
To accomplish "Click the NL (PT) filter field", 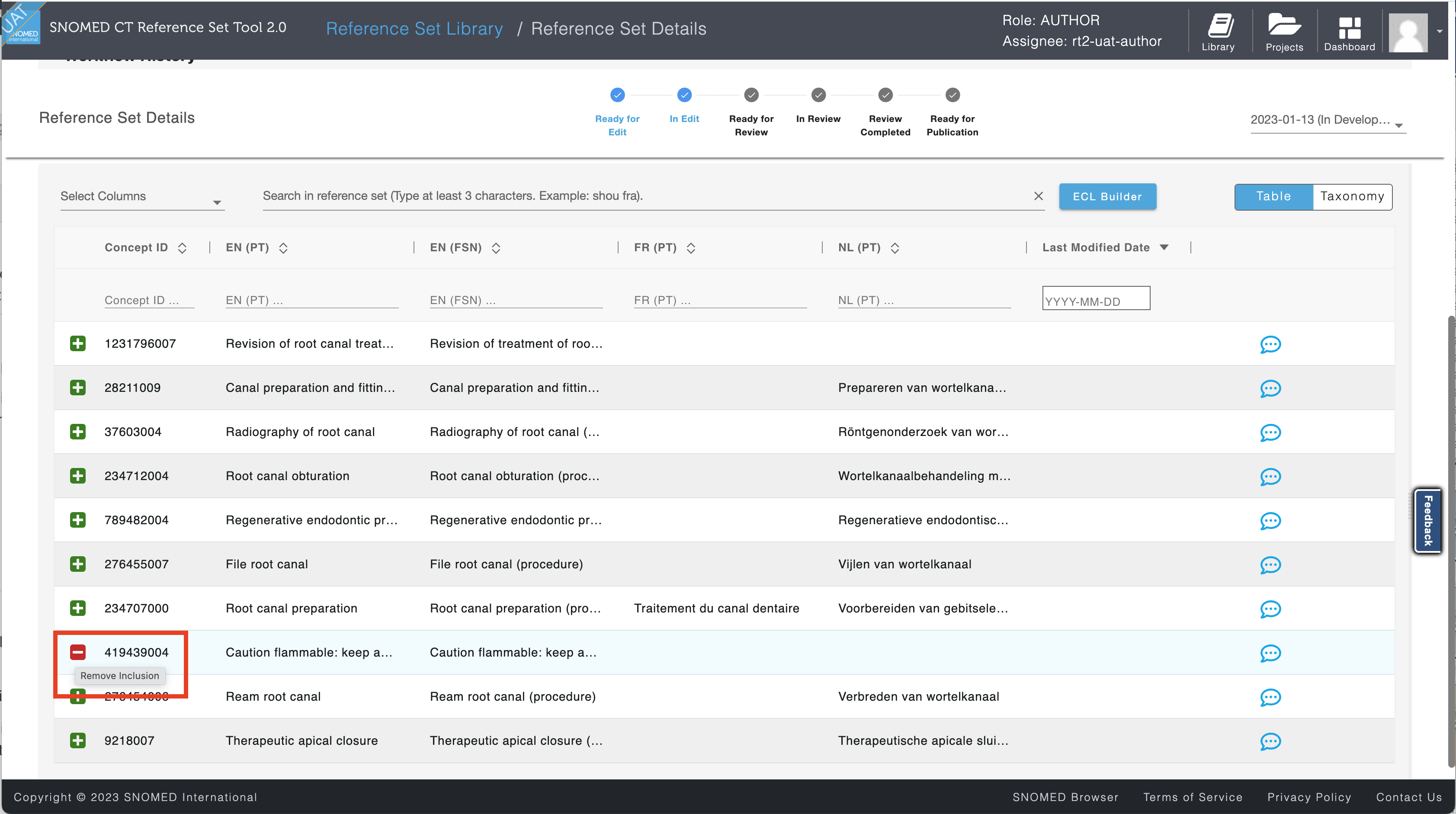I will click(924, 300).
